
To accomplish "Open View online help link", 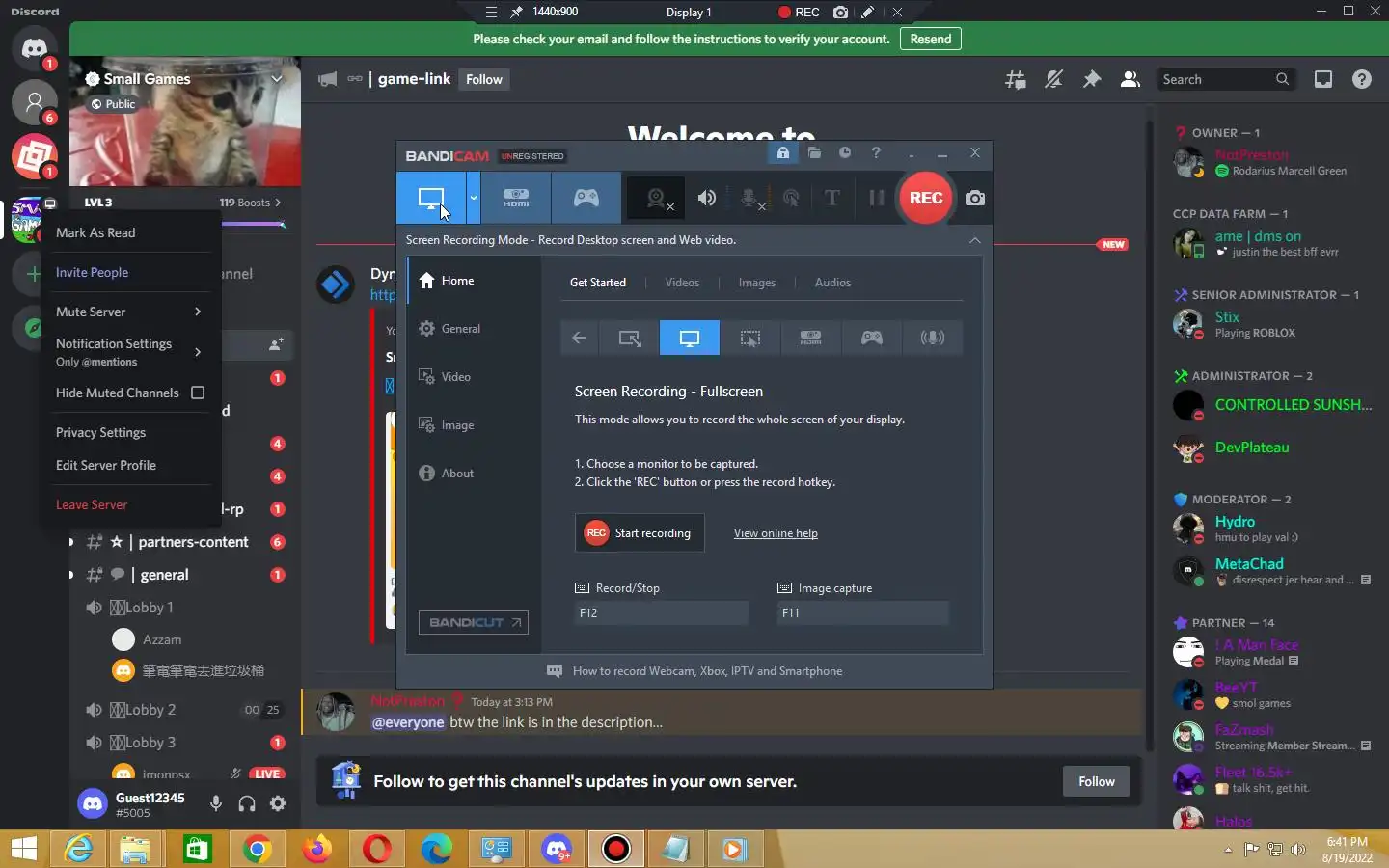I will pos(776,533).
